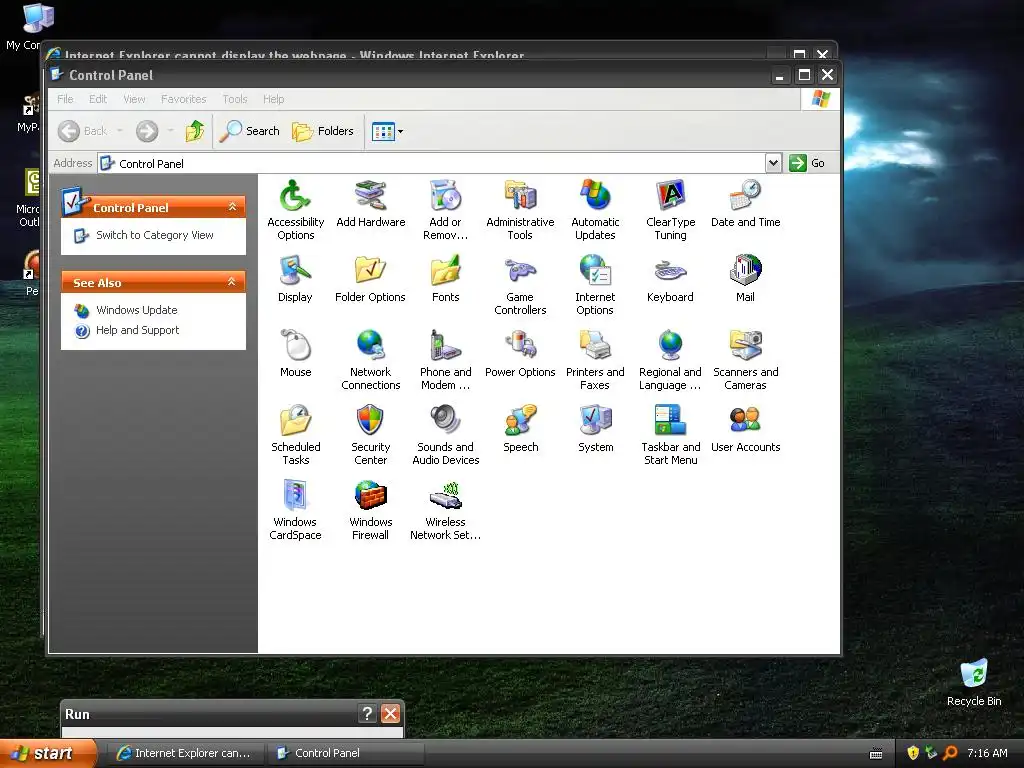Open the Display applet

295,279
